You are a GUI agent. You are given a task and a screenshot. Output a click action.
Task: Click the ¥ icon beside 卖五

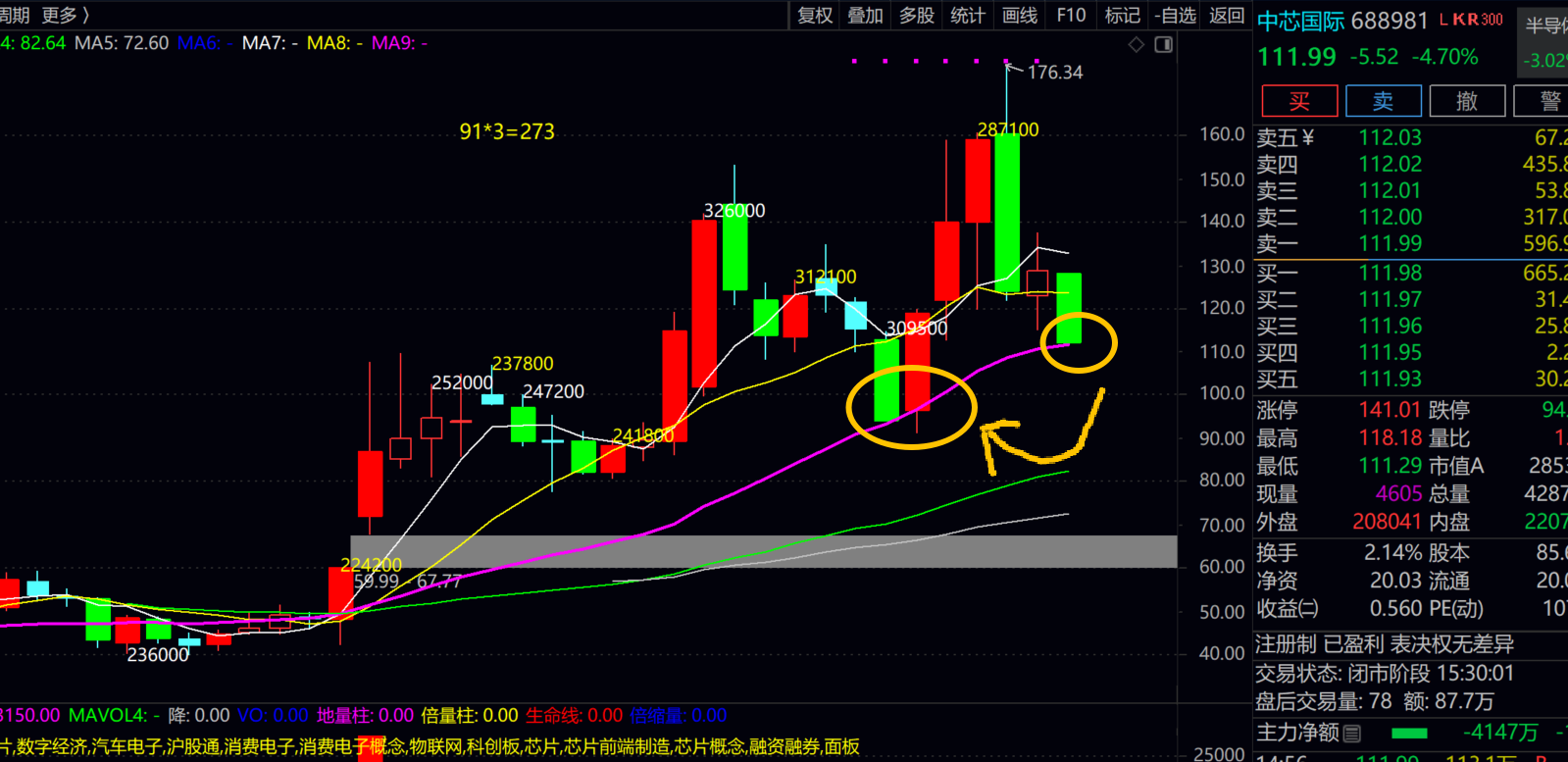[x=1308, y=137]
